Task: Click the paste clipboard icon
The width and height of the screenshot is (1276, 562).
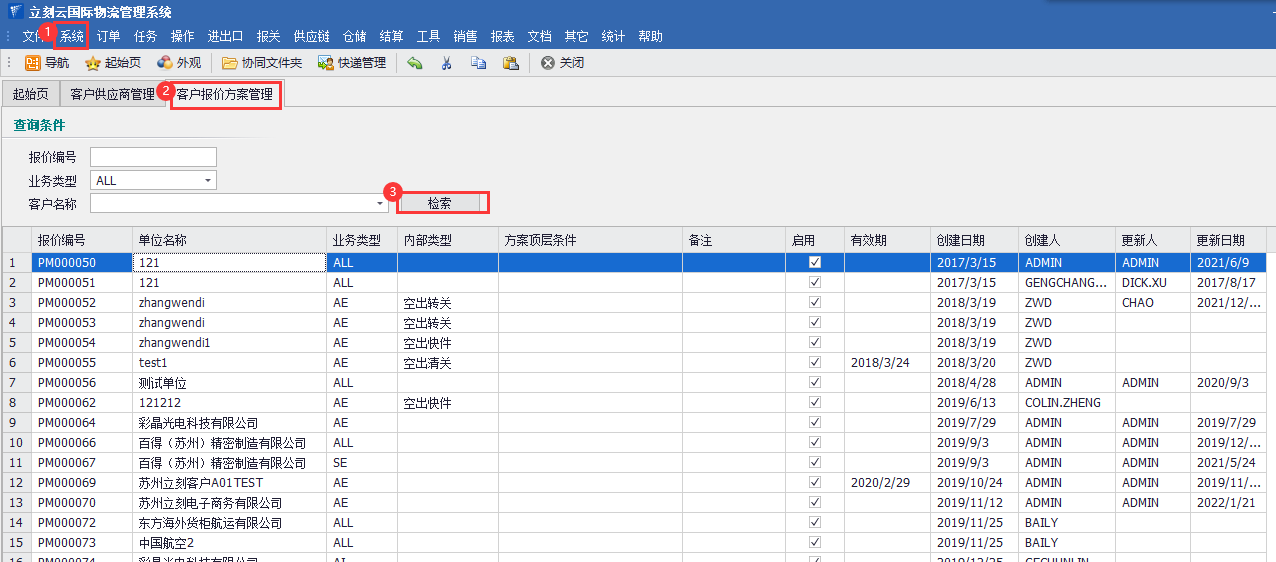Action: (510, 63)
